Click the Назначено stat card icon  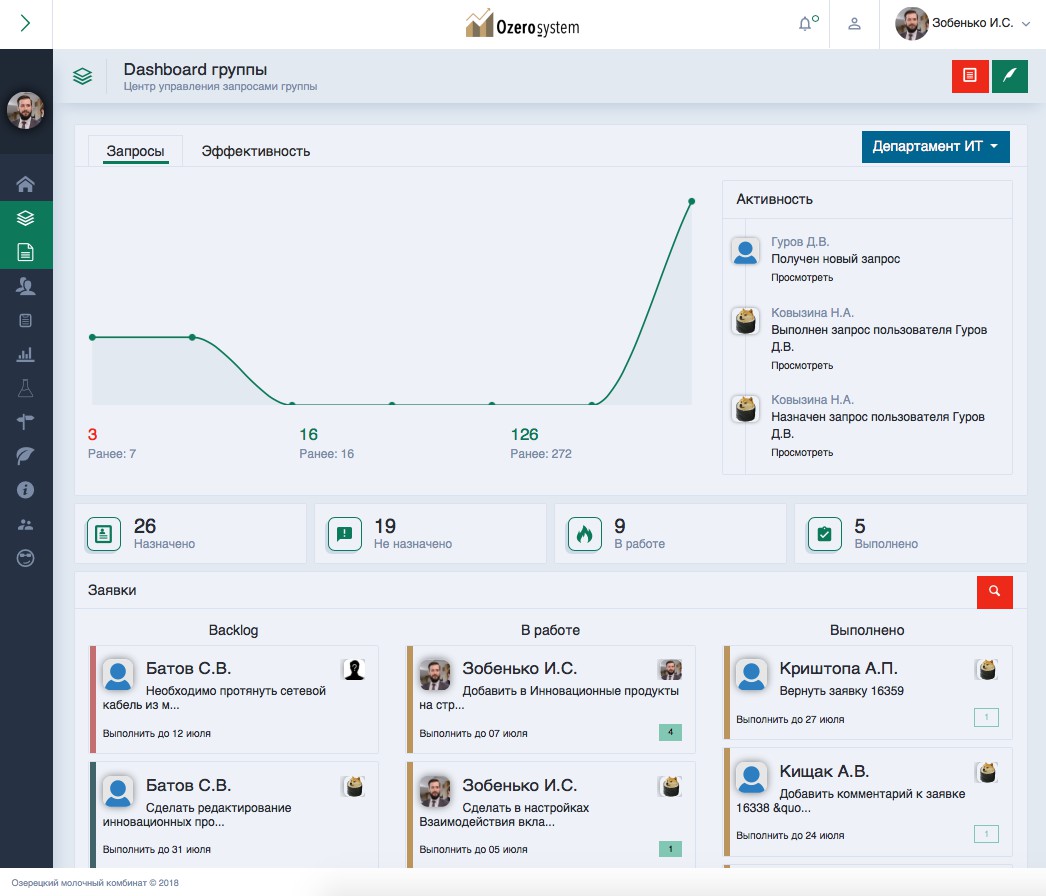(x=103, y=534)
